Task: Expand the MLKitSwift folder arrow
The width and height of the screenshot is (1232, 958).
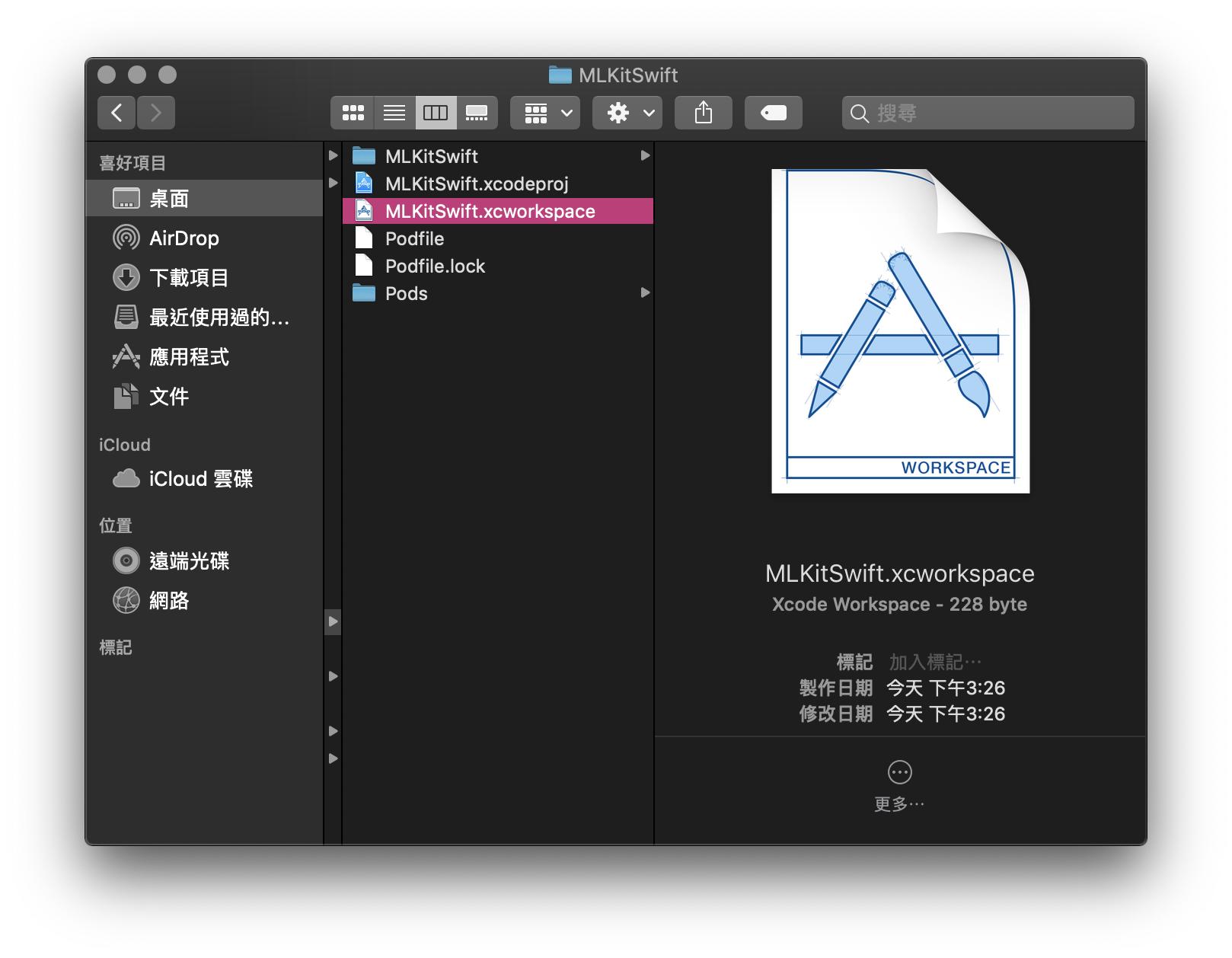Action: [645, 155]
